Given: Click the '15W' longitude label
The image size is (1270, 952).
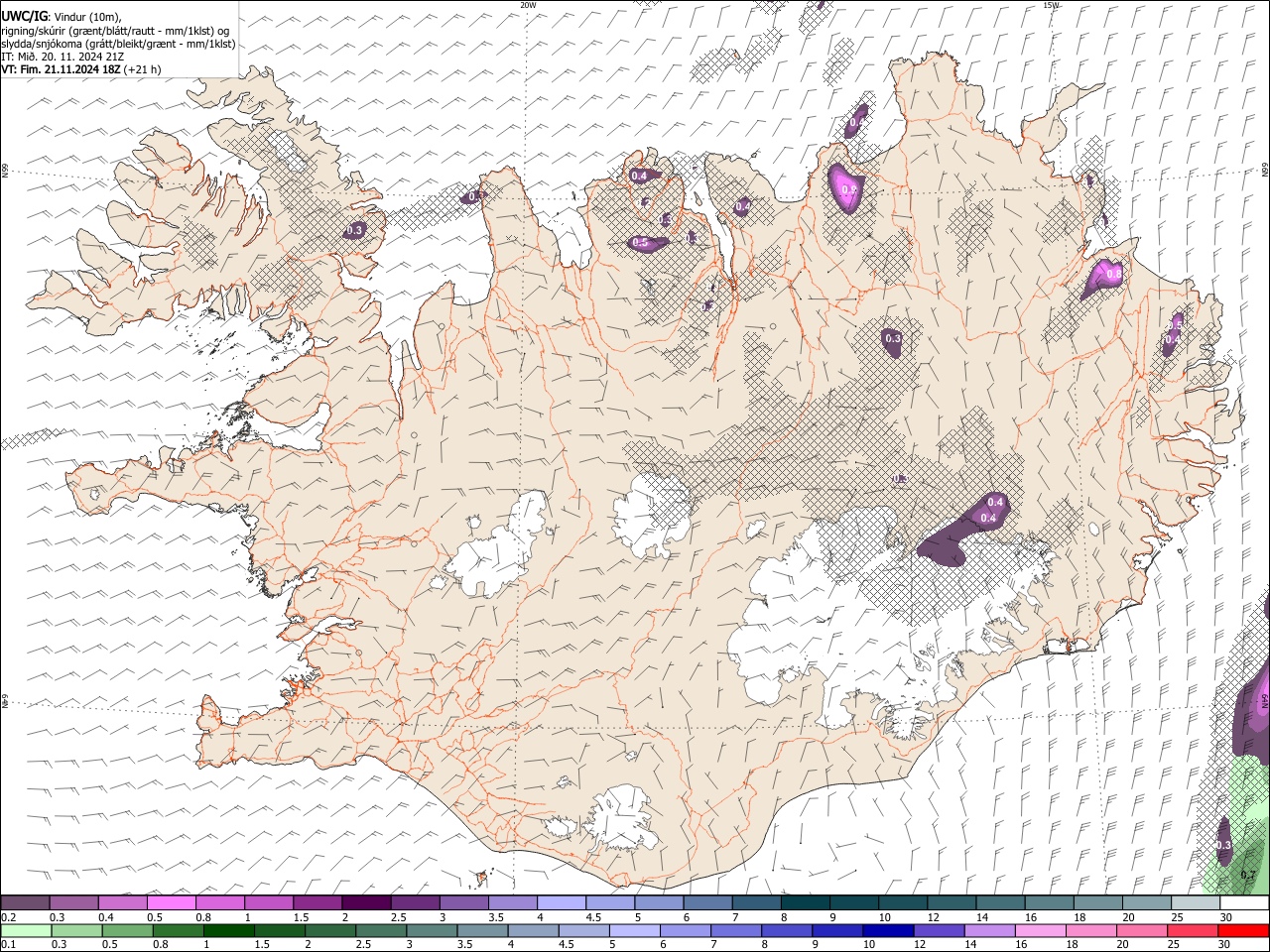Looking at the screenshot, I should click(1051, 5).
